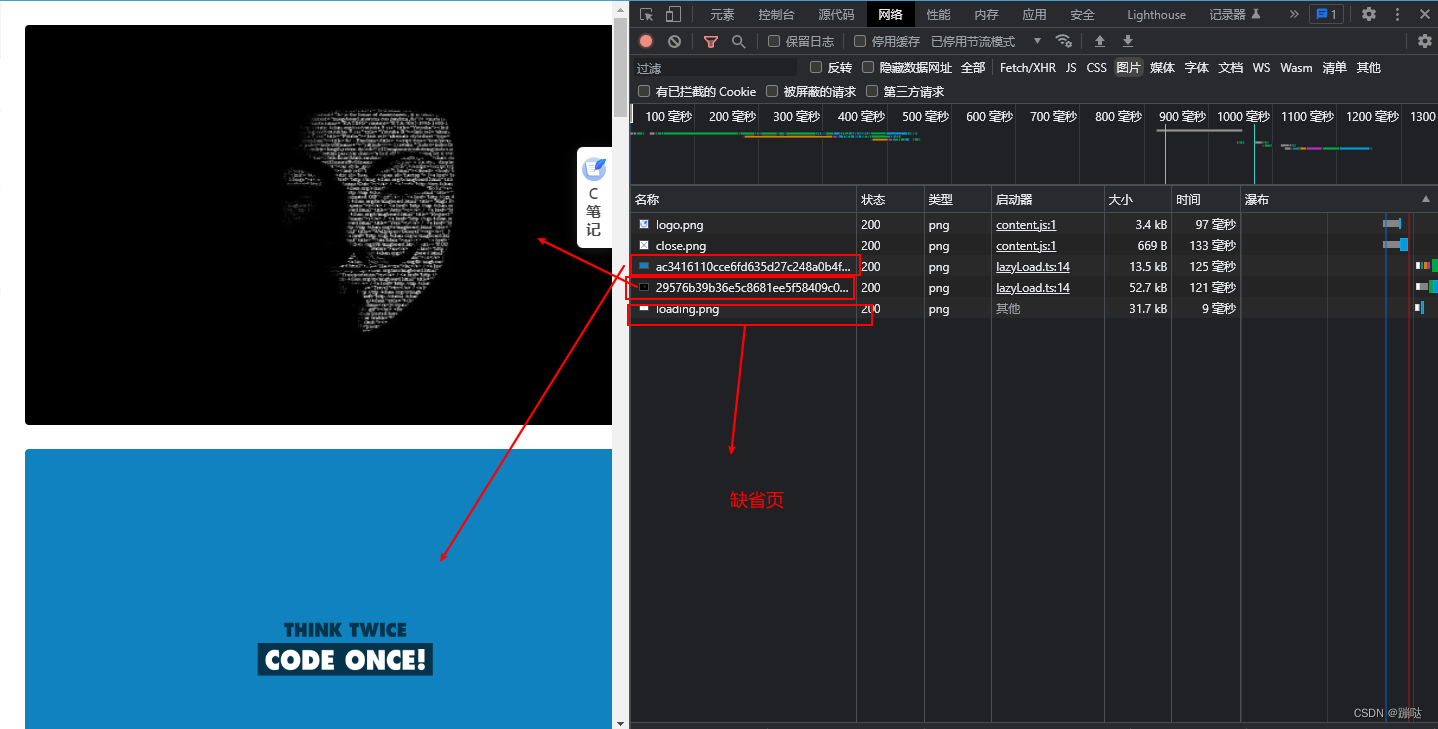1438x729 pixels.
Task: Select the 图片 image filter
Action: 1128,67
